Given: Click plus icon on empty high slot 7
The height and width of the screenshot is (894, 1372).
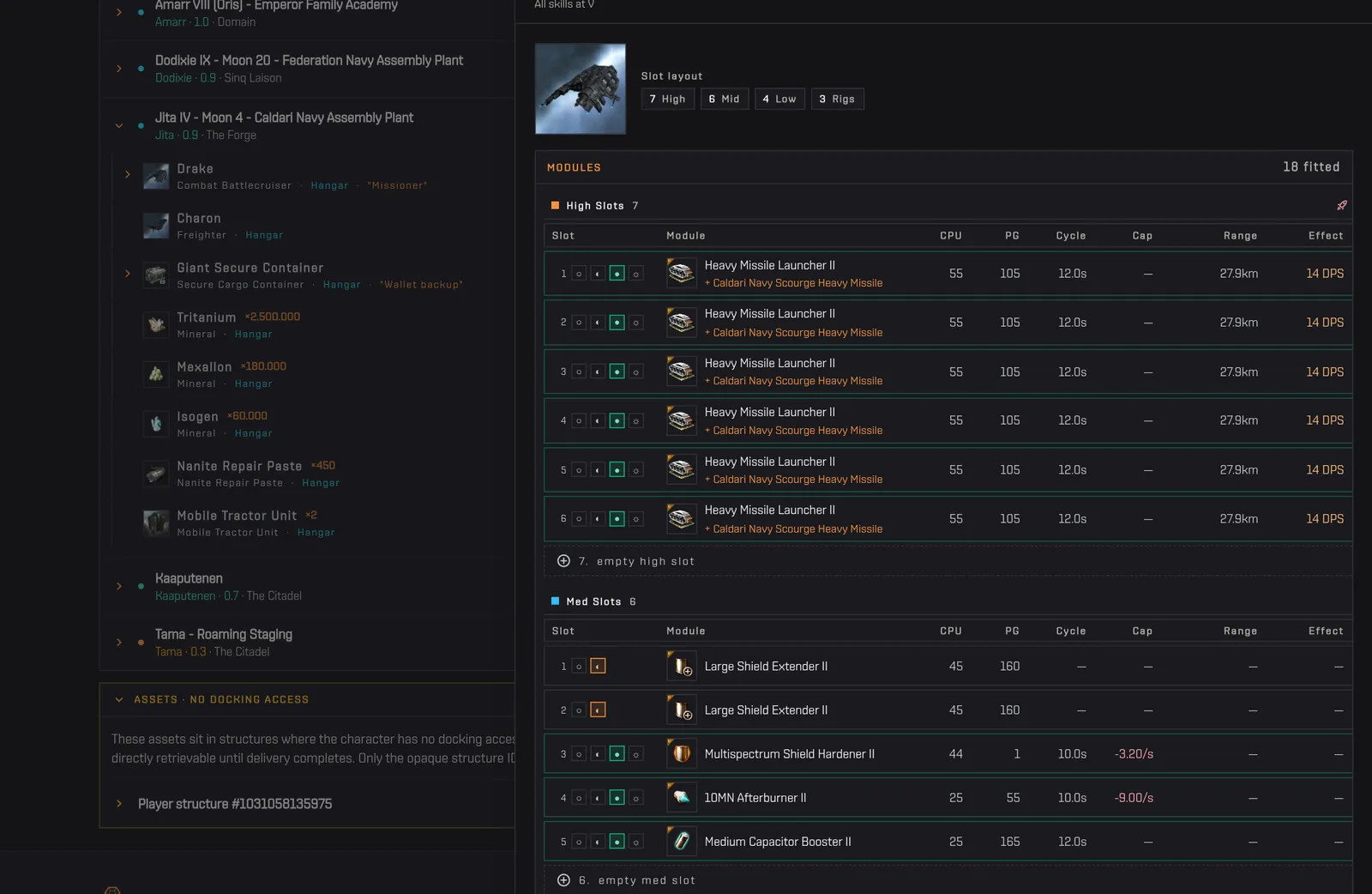Looking at the screenshot, I should coord(563,561).
